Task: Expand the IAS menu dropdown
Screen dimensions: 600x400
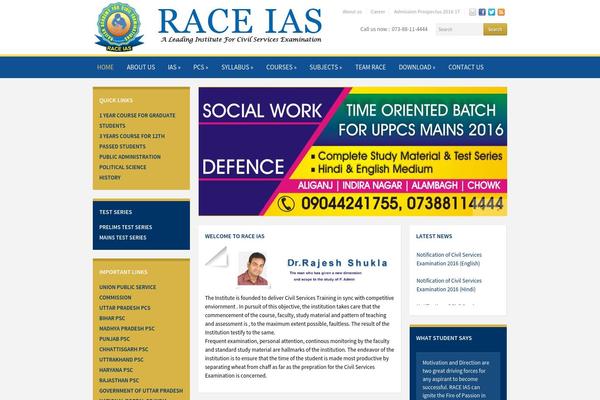Action: 174,67
